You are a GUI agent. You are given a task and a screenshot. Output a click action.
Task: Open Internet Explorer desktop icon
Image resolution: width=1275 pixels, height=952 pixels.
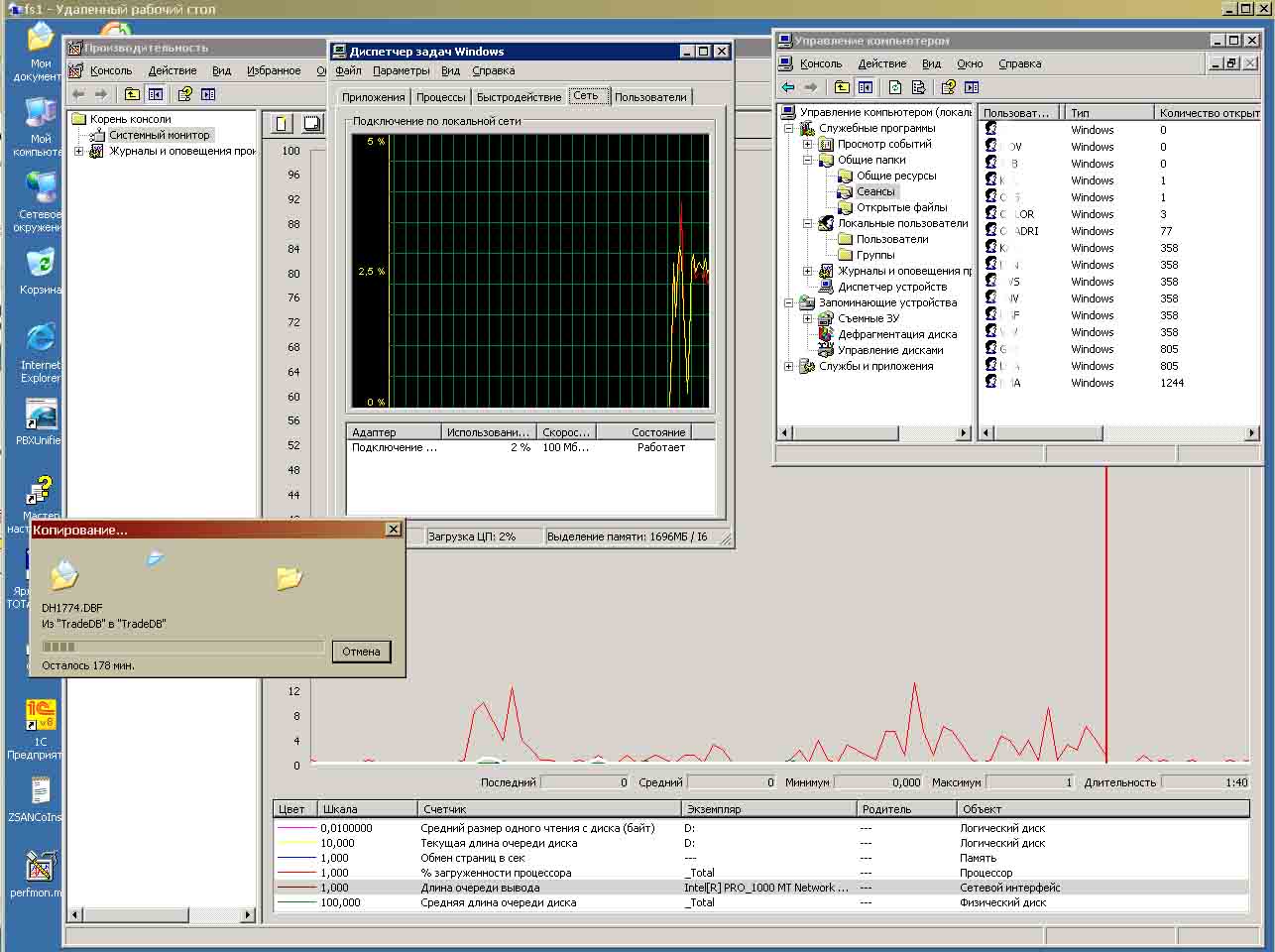click(x=41, y=339)
